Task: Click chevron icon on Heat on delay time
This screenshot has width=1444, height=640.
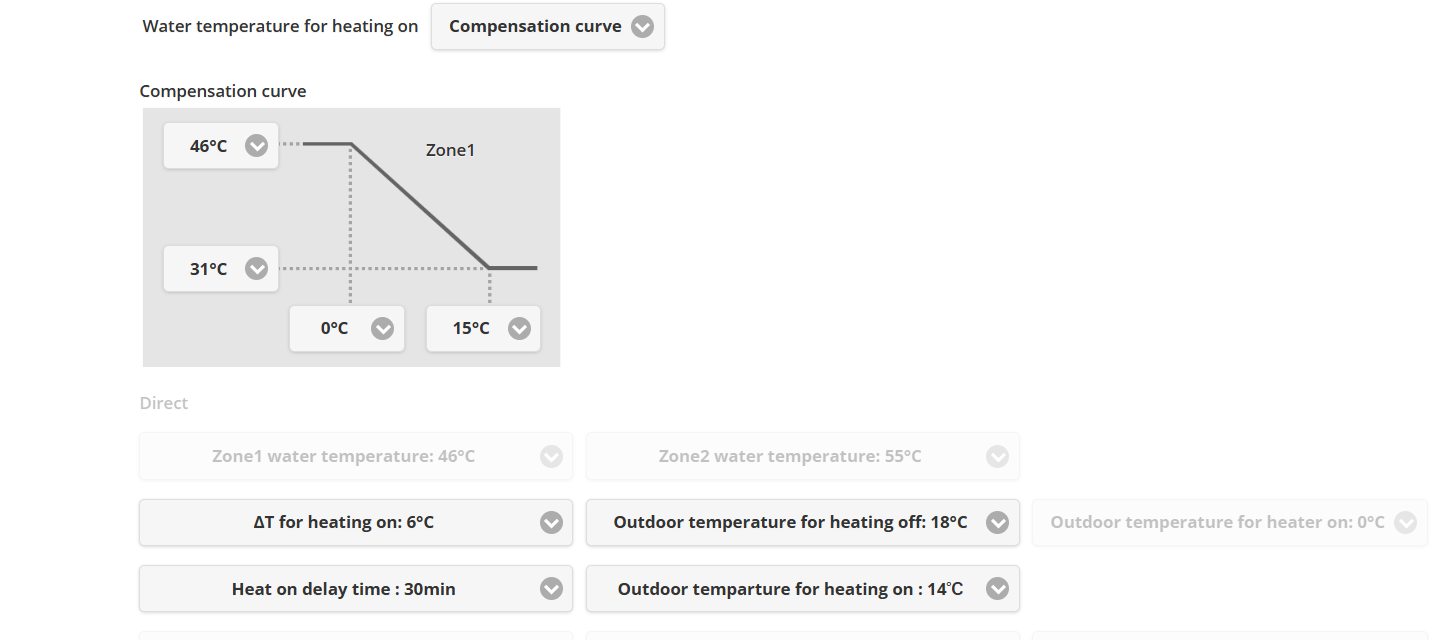Action: click(551, 589)
